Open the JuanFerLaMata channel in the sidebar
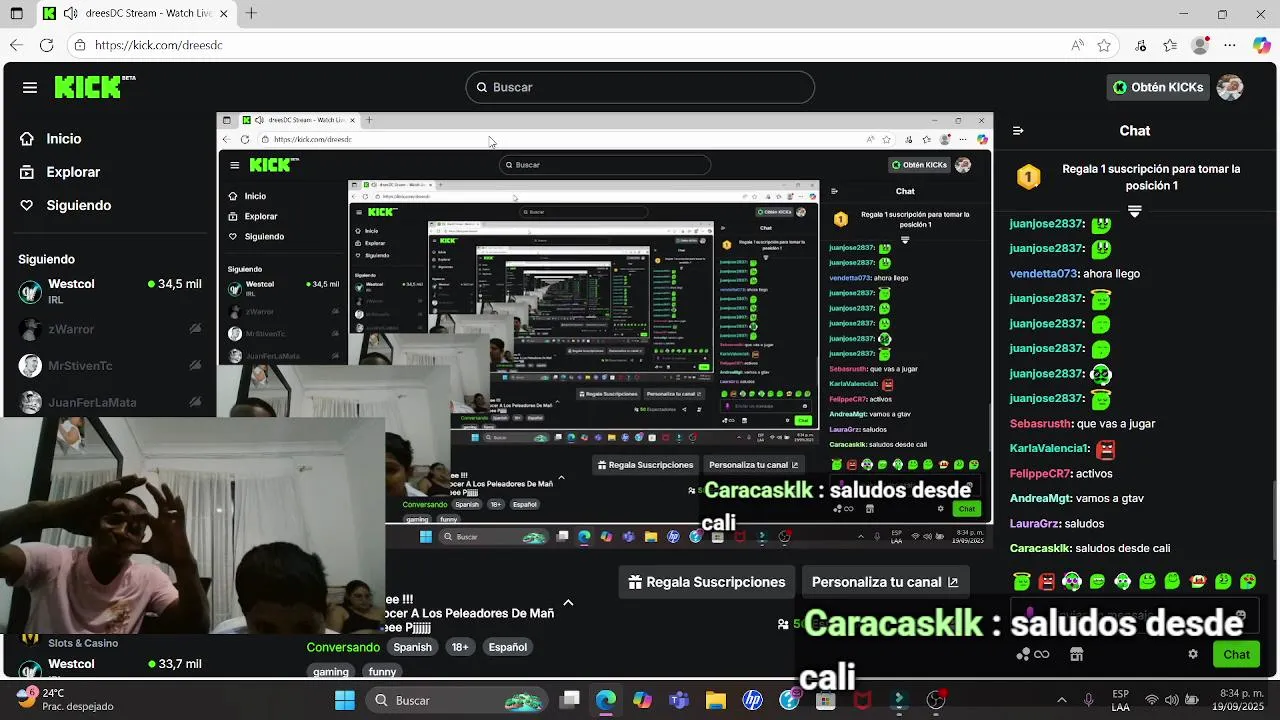The width and height of the screenshot is (1280, 720). pyautogui.click(x=108, y=402)
